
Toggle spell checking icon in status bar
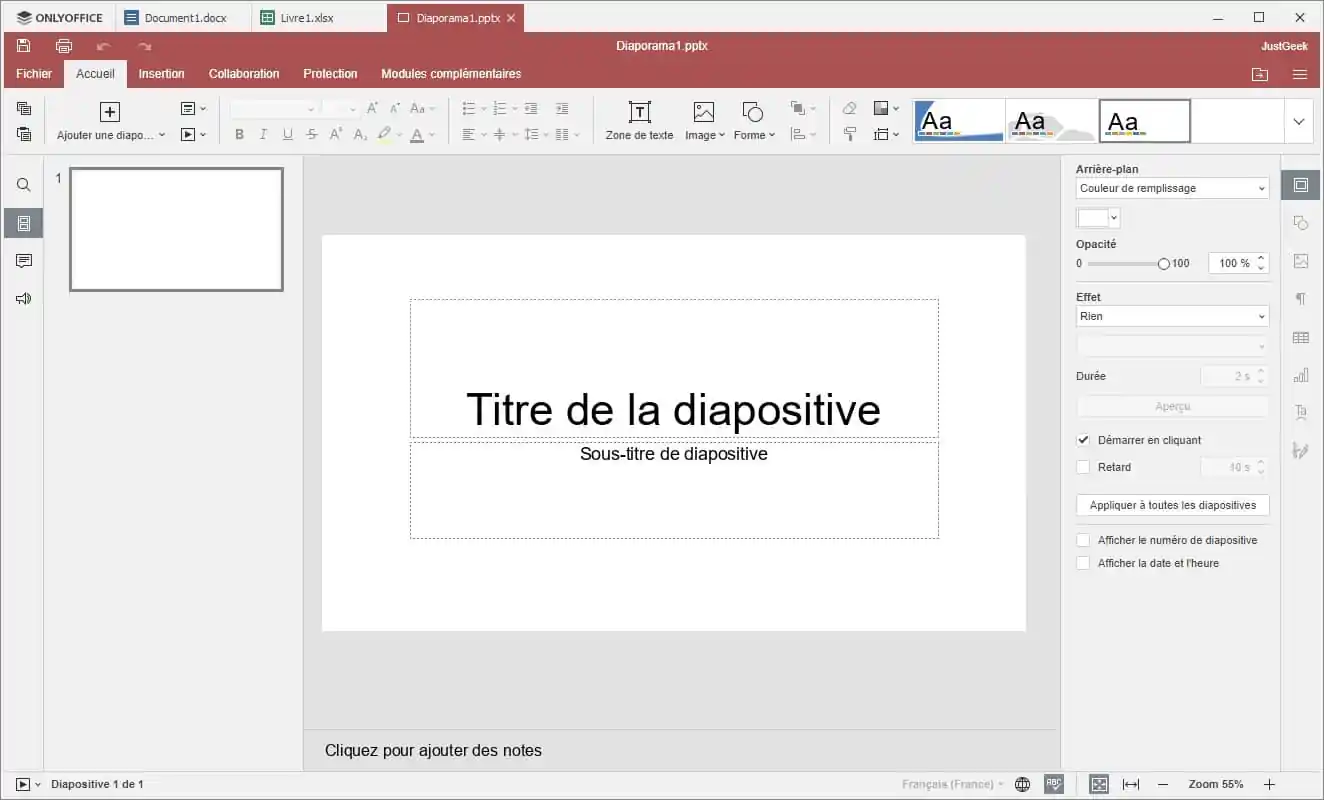1054,785
